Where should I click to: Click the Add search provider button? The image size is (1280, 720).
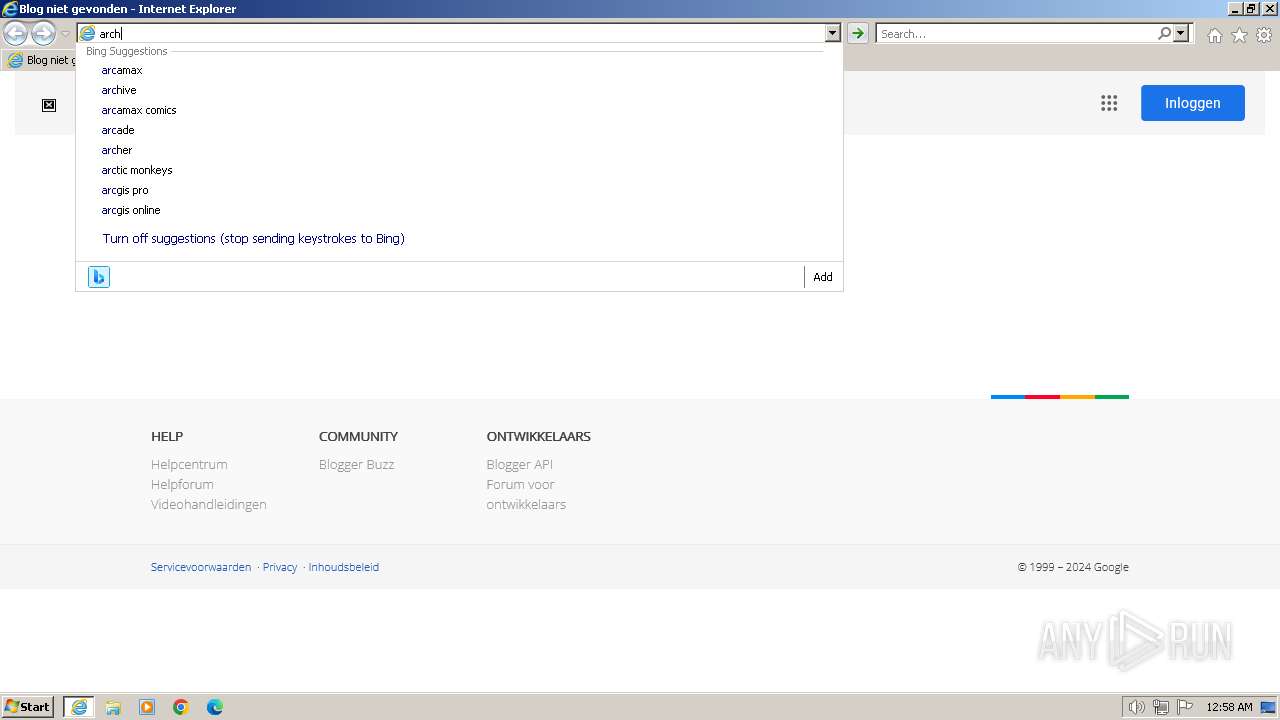click(x=823, y=277)
